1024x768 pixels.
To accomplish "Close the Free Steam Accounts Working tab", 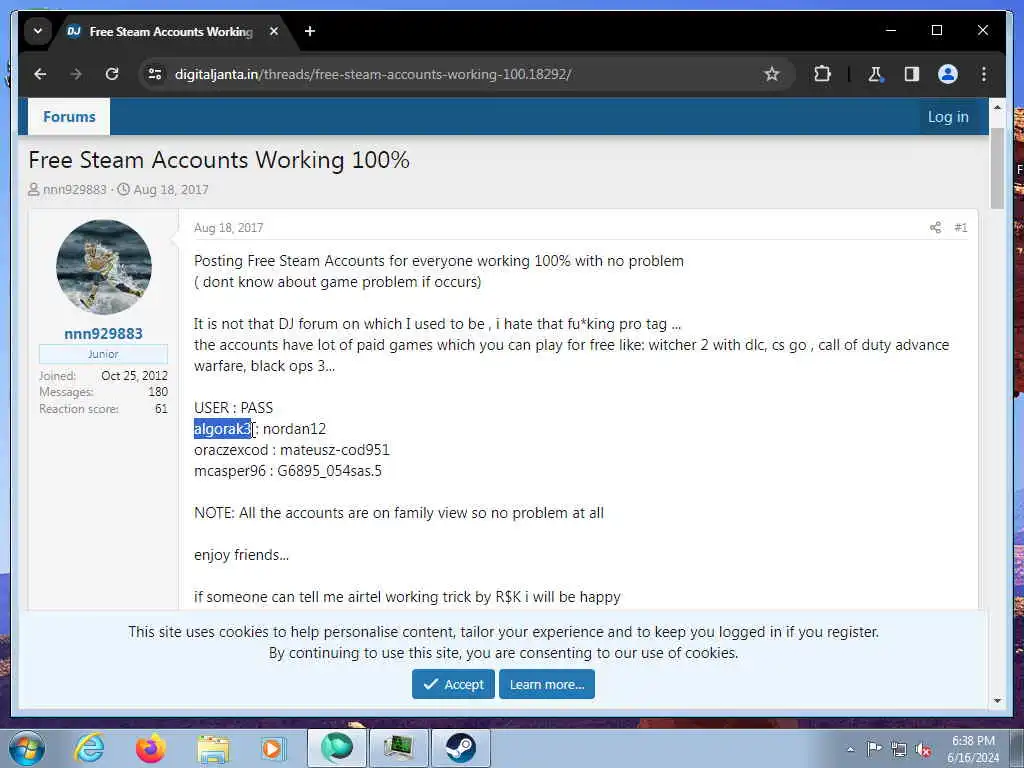I will tap(274, 31).
